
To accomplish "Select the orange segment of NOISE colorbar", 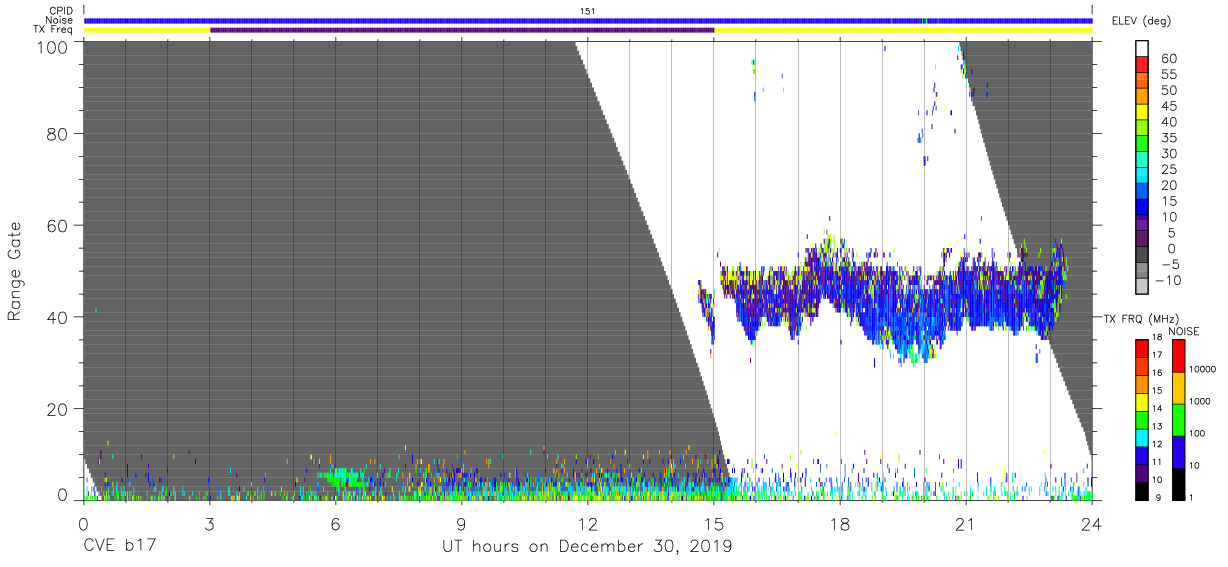I will 1178,387.
